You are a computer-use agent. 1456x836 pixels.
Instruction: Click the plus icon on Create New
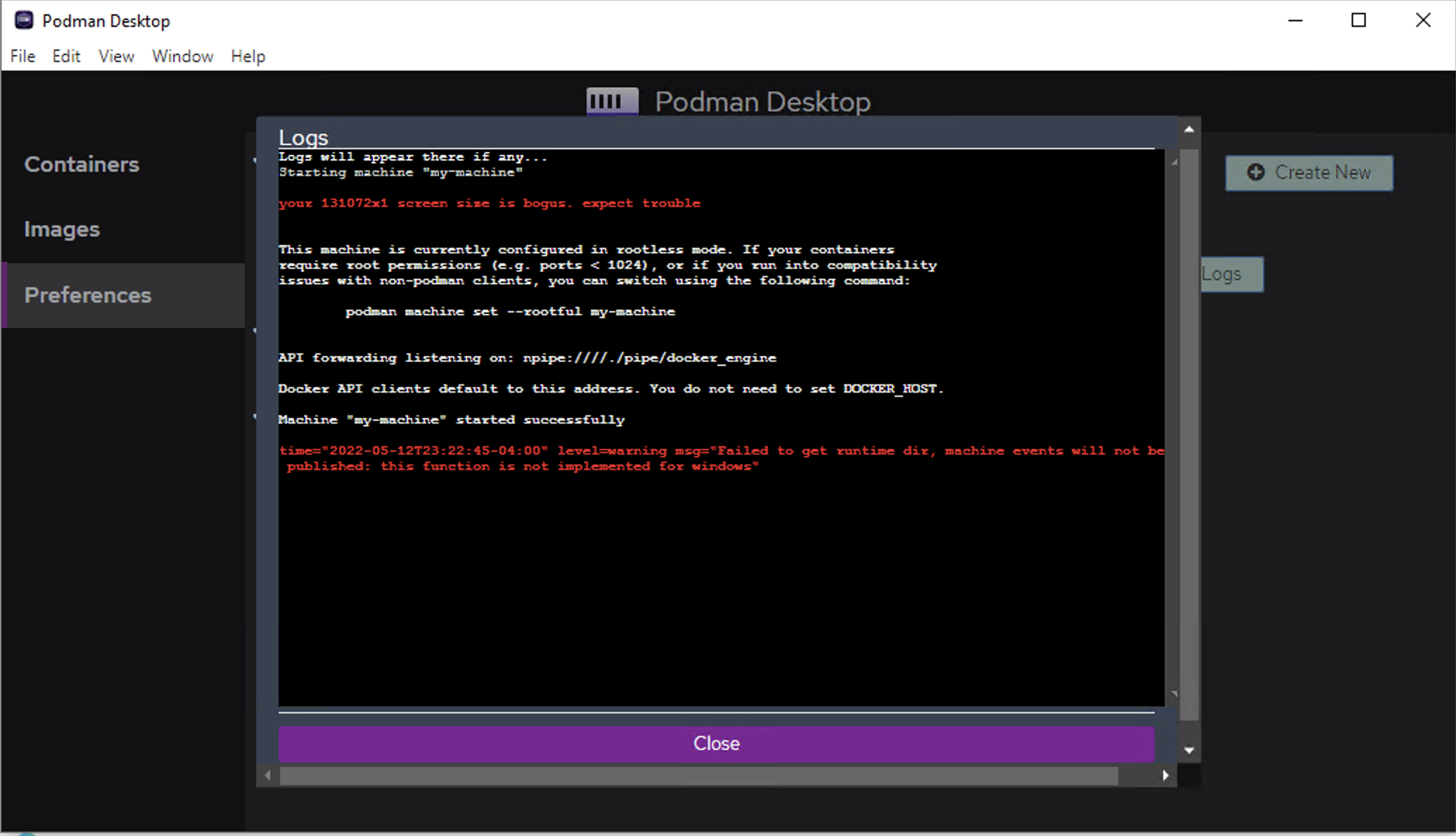point(1256,172)
